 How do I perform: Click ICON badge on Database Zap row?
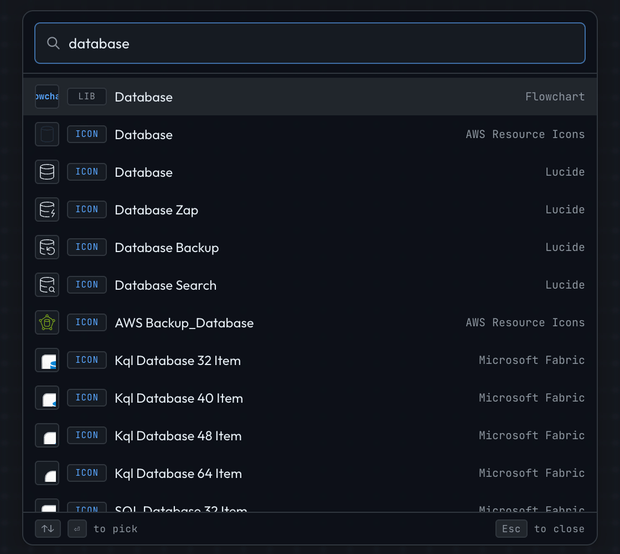(87, 209)
